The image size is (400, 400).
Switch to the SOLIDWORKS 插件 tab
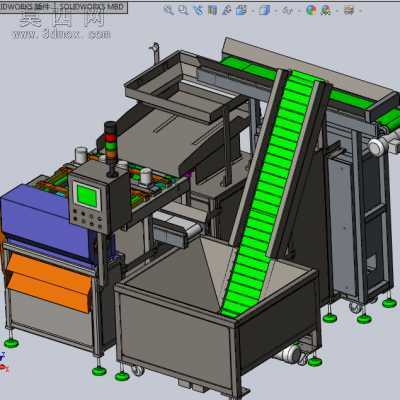tap(27, 7)
